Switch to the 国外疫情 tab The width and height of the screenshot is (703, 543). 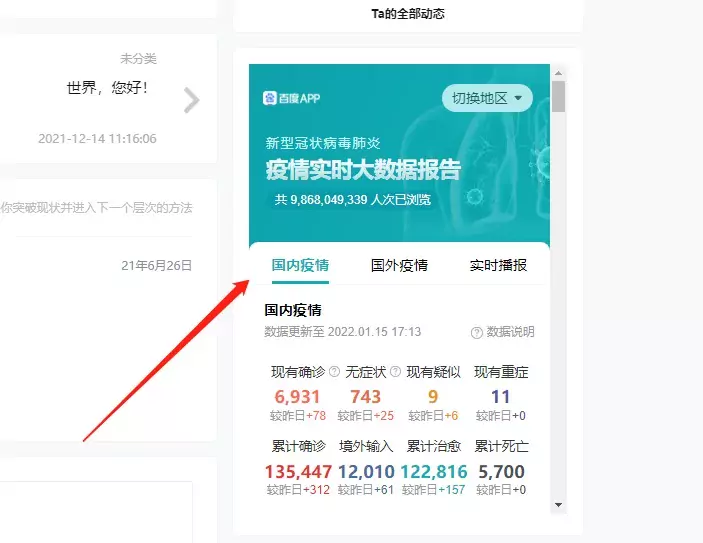coord(399,265)
